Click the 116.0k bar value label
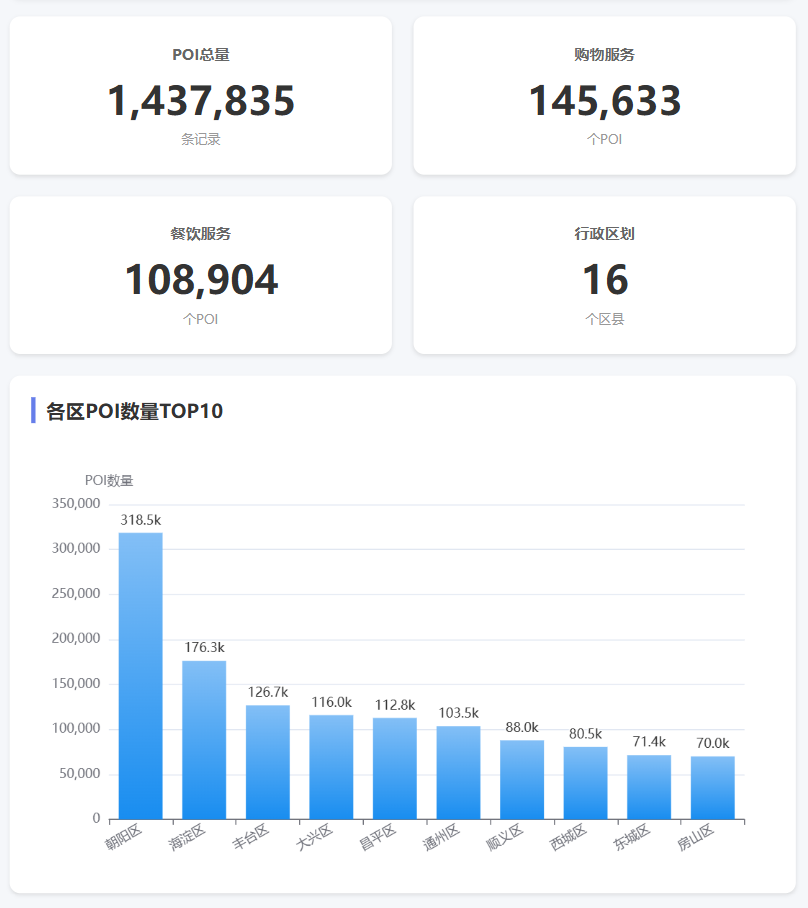This screenshot has width=808, height=908. coord(331,702)
